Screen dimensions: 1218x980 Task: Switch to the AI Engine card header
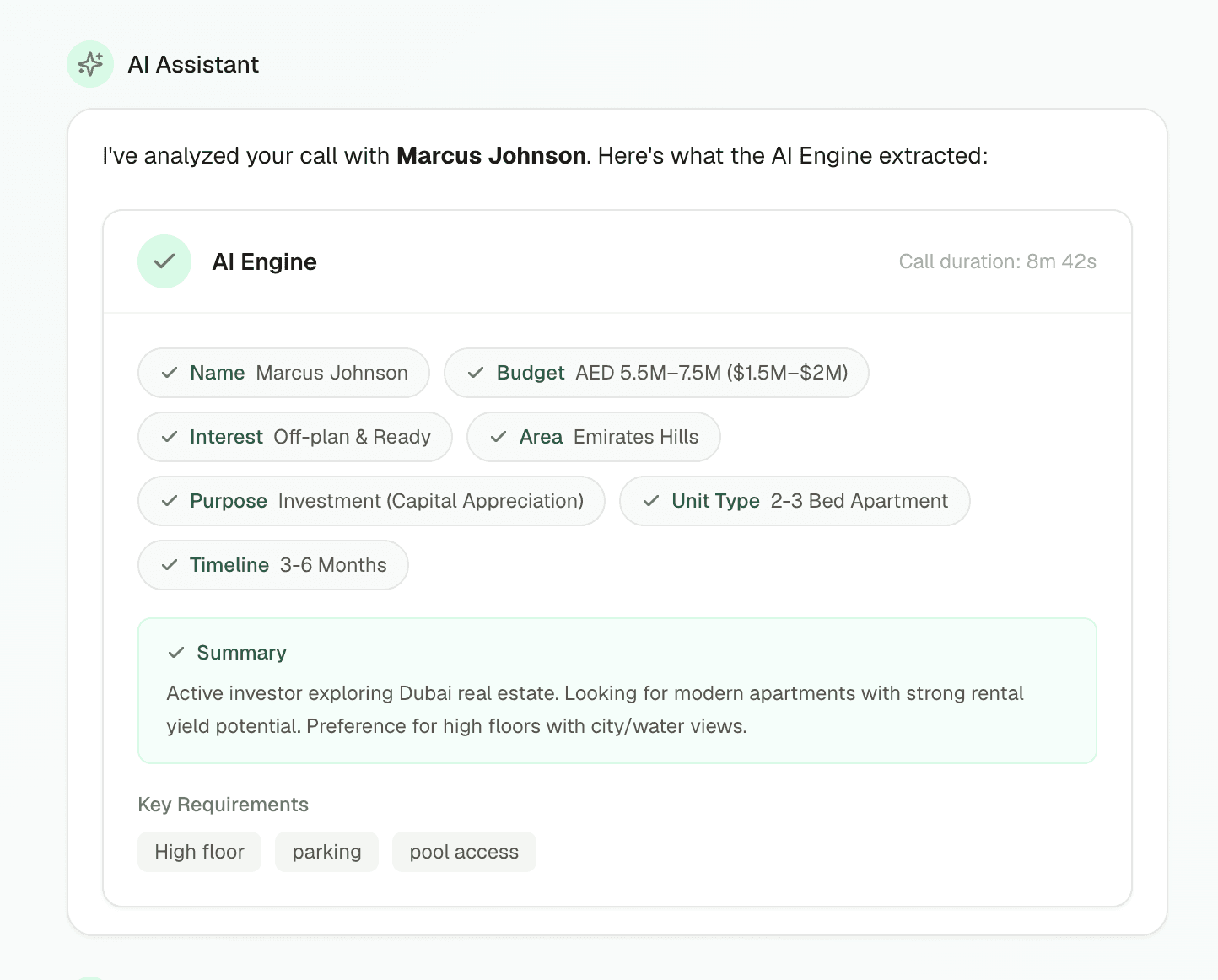pyautogui.click(x=264, y=261)
